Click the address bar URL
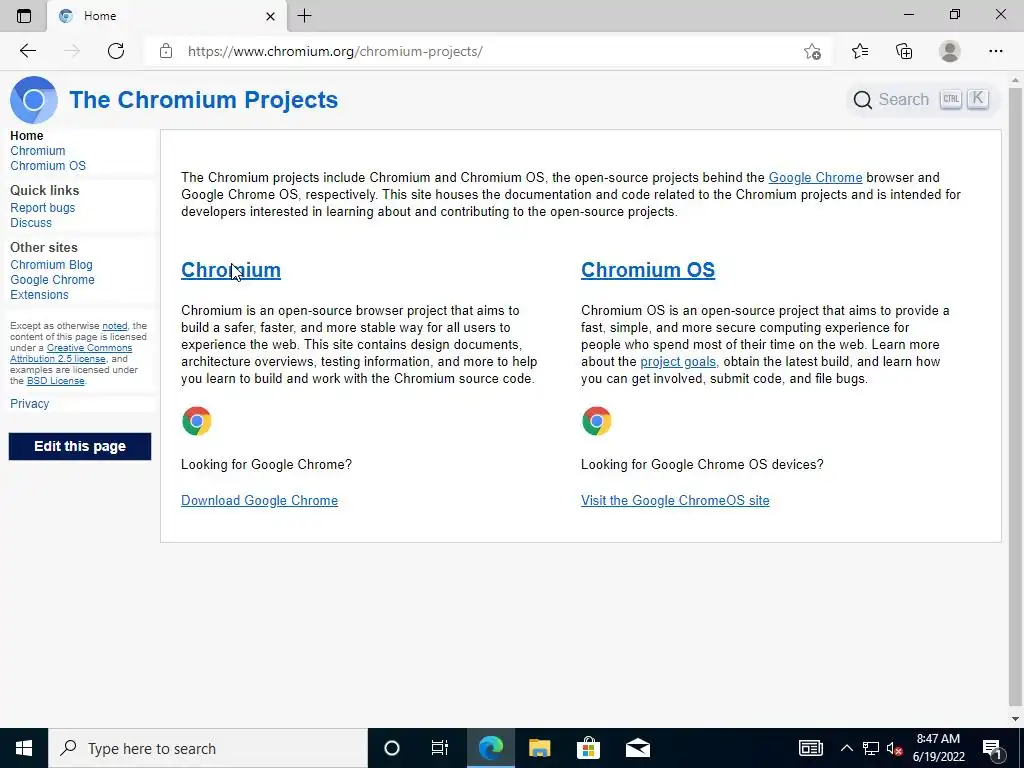This screenshot has width=1024, height=768. pos(335,52)
